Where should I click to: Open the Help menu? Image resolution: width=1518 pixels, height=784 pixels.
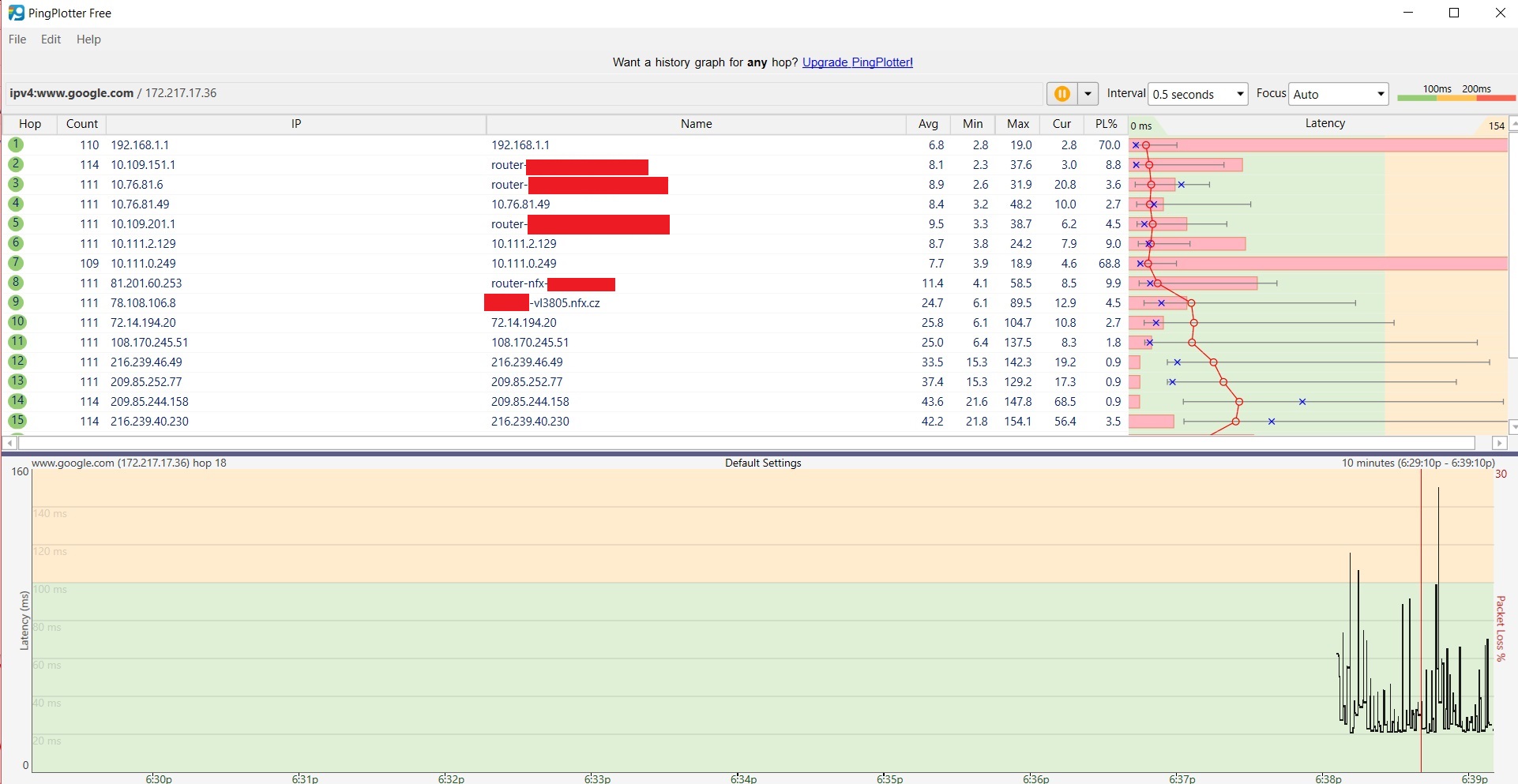pos(88,39)
